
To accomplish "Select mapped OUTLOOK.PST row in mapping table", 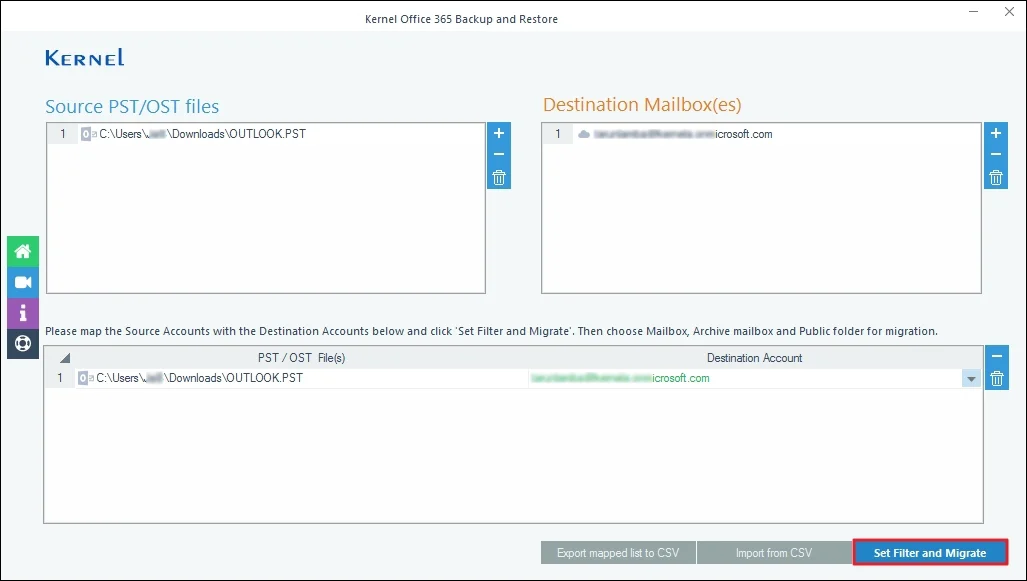I will pyautogui.click(x=301, y=378).
